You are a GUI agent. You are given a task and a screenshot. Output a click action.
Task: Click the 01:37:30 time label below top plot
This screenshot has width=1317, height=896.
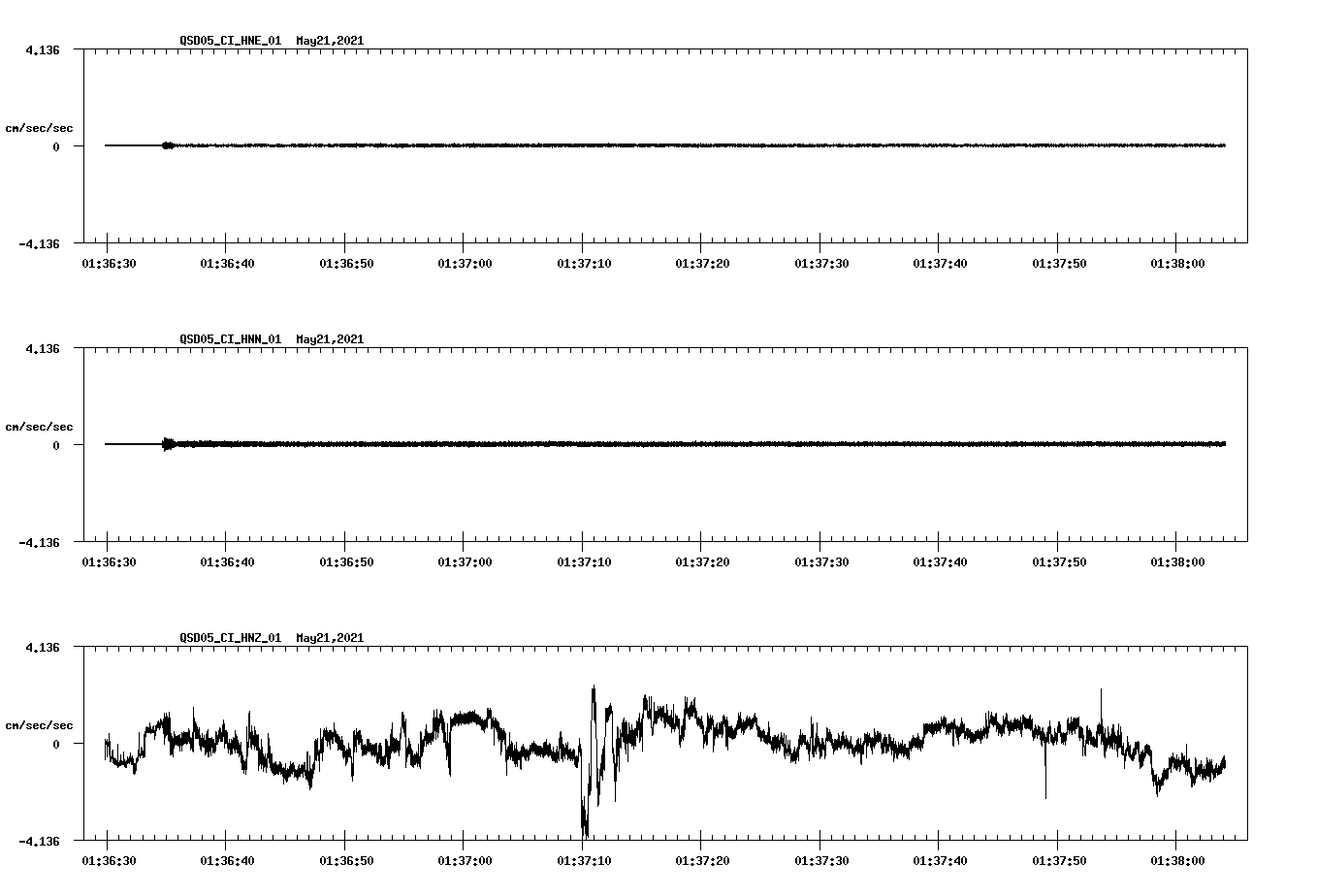pos(819,261)
